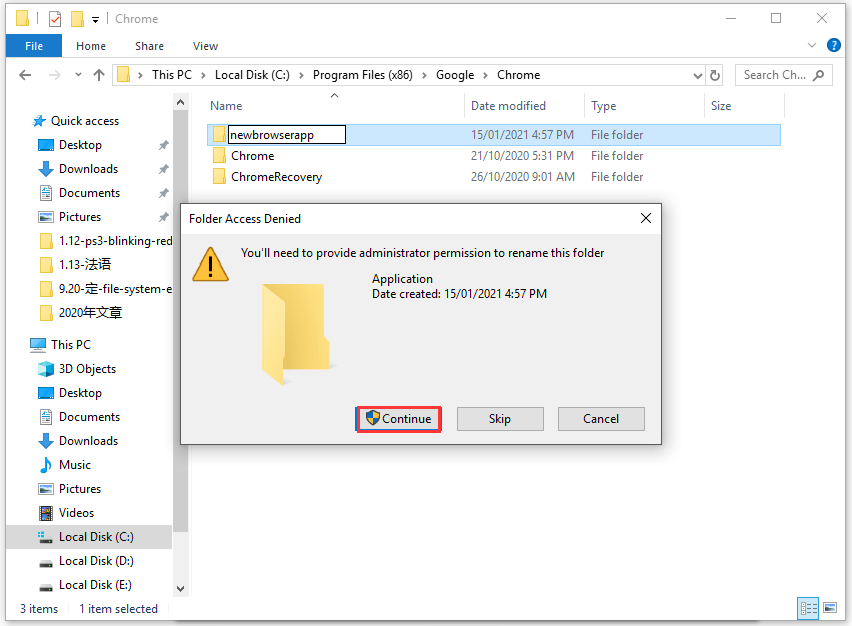Open the File menu

(x=33, y=46)
